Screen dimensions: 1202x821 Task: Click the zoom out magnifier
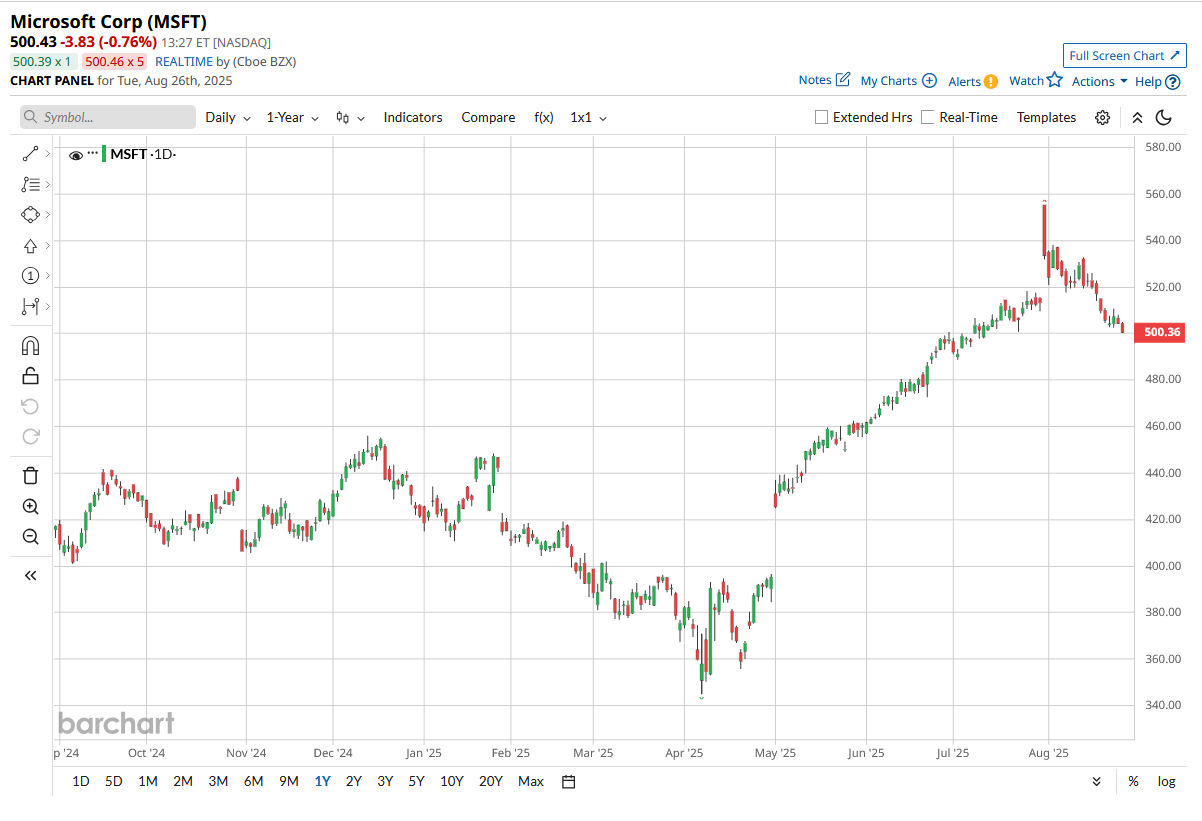click(x=30, y=537)
